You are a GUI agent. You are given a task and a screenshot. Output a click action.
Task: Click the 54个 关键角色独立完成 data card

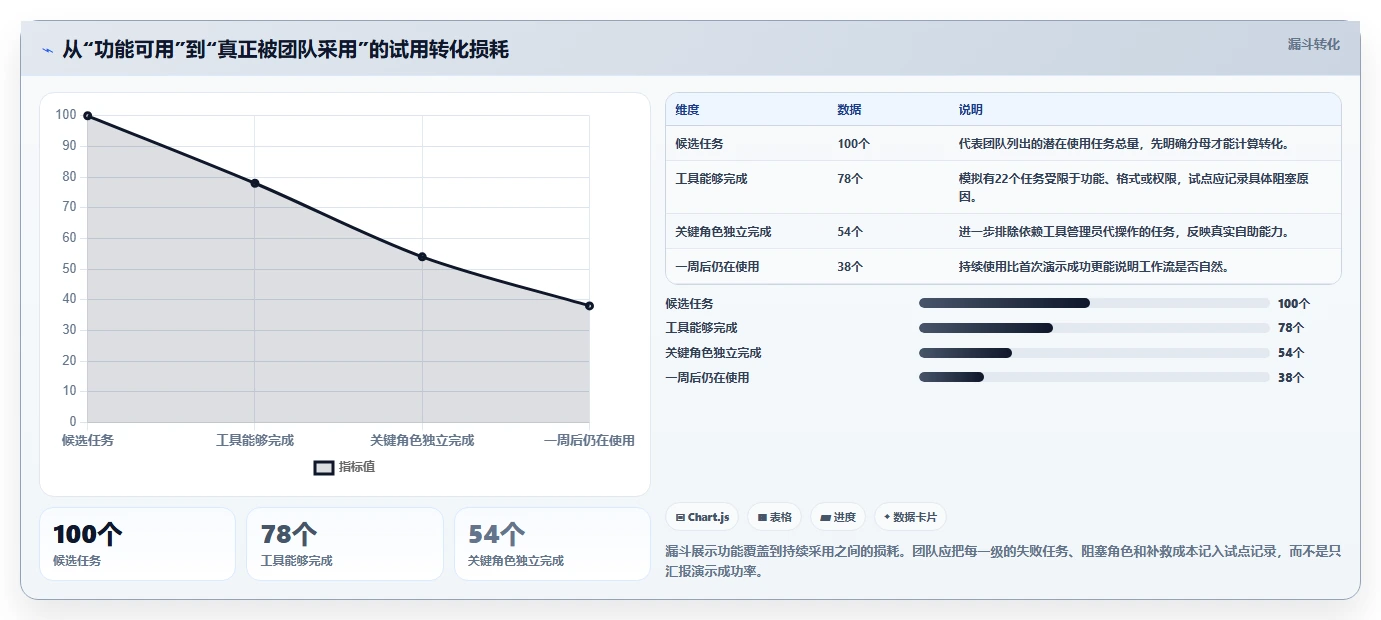click(552, 544)
